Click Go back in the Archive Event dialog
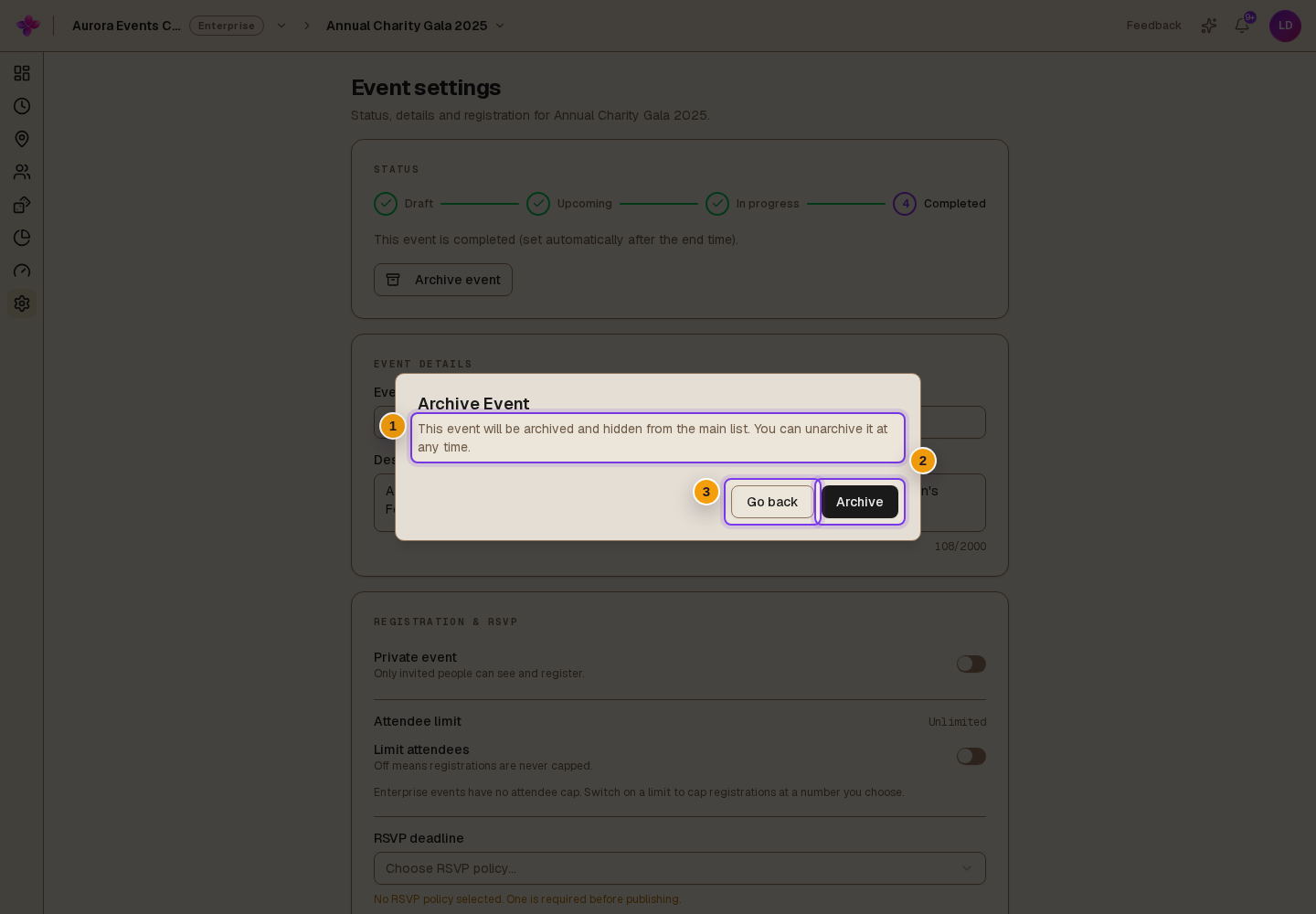Screen dimensions: 1316x914 click(772, 502)
